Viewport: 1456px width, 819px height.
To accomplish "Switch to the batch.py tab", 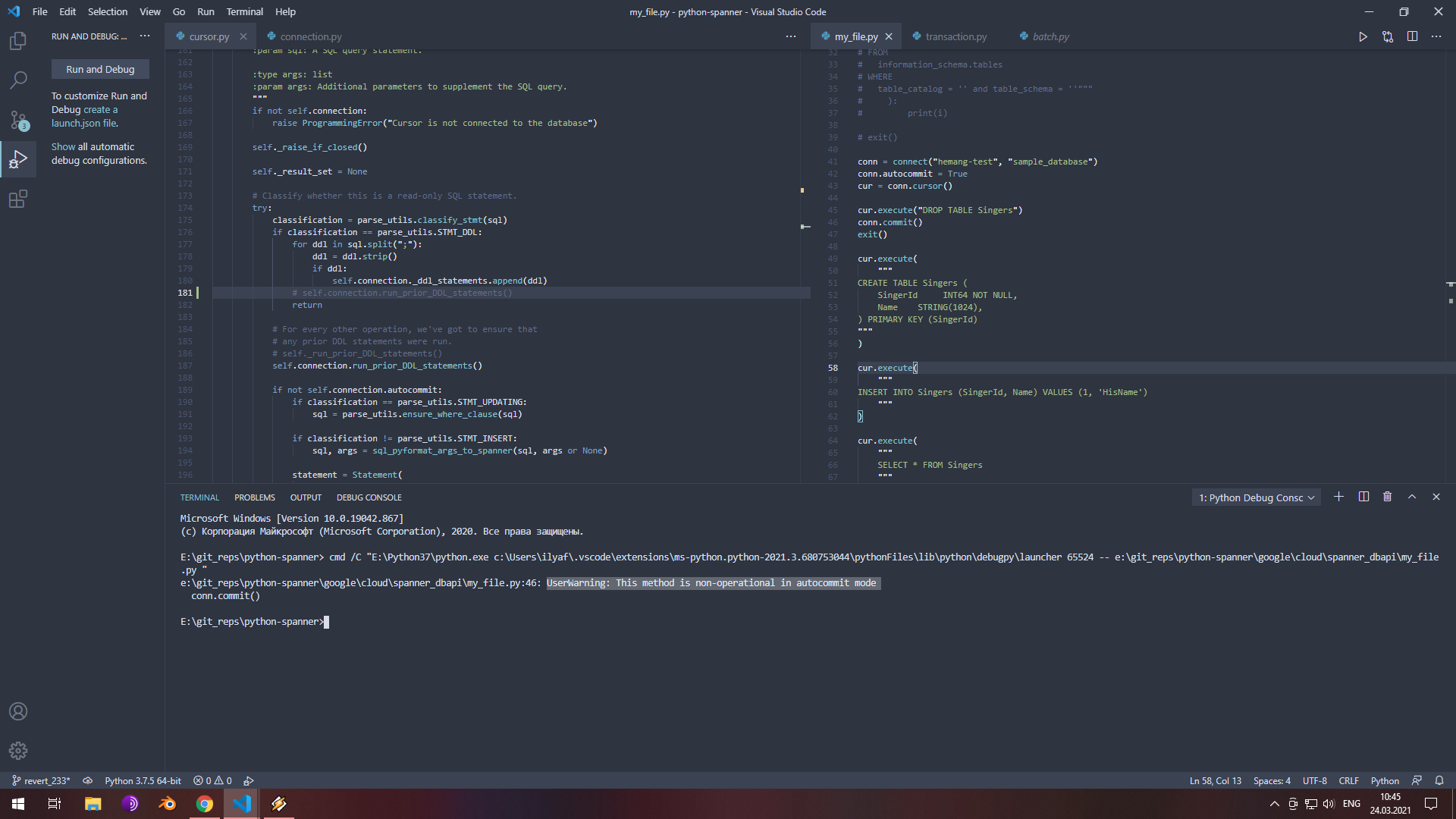I will (x=1050, y=36).
